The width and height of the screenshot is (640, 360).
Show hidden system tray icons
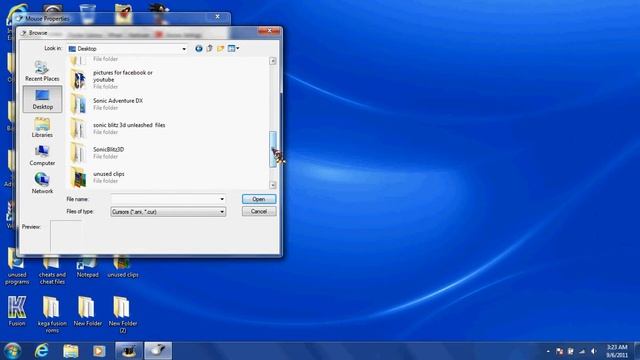(x=548, y=351)
